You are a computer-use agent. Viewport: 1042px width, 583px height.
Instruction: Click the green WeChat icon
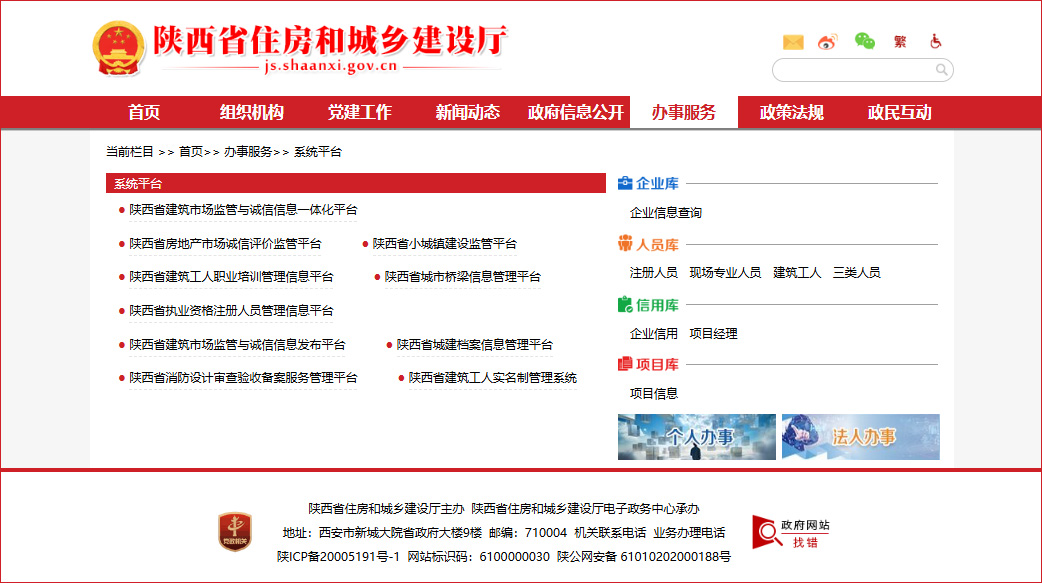click(x=864, y=41)
